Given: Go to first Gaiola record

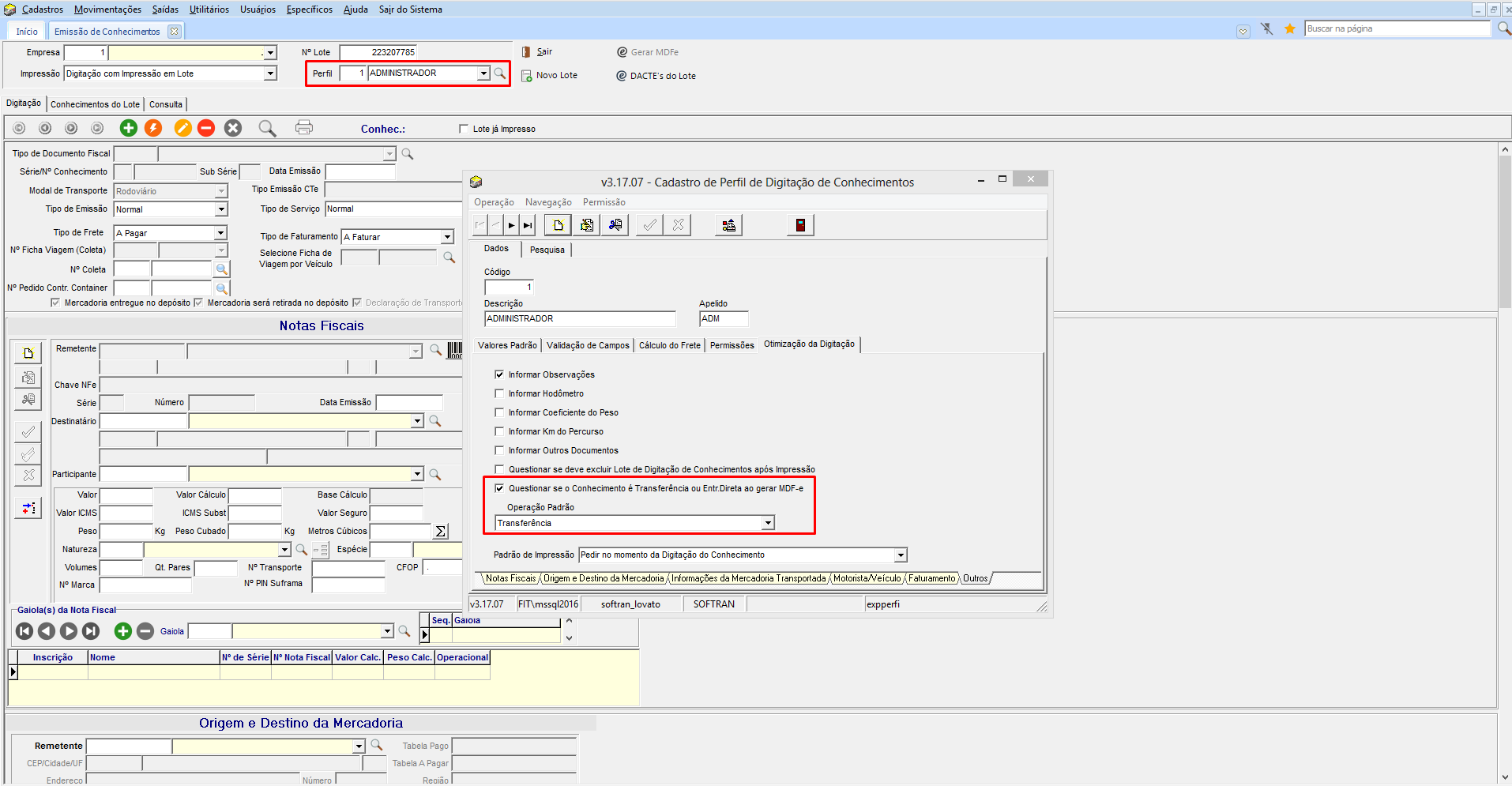Looking at the screenshot, I should point(24,631).
